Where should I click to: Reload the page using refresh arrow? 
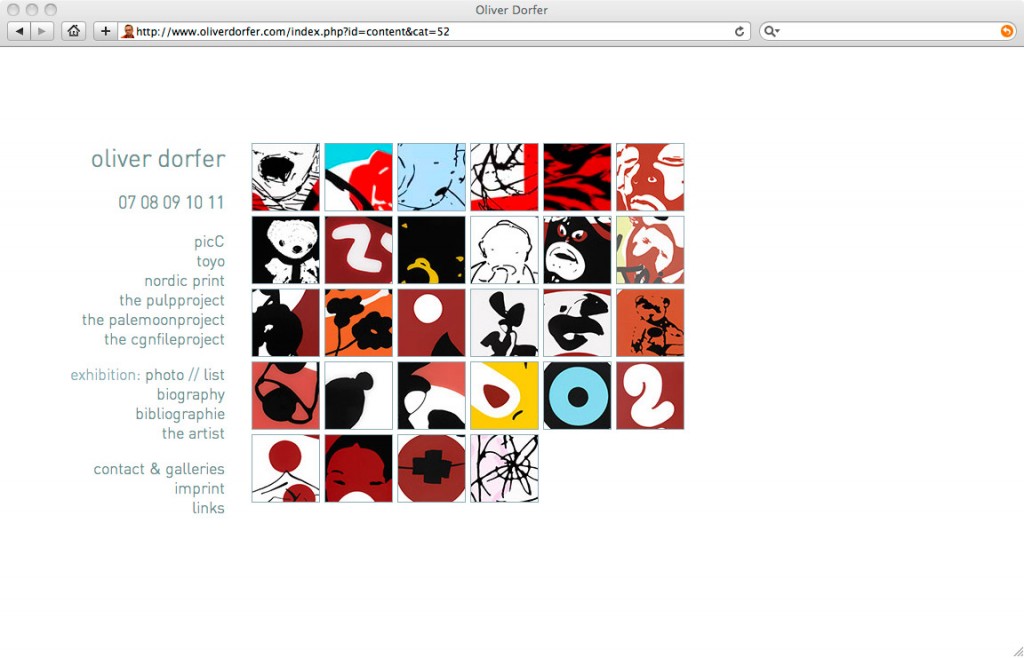pyautogui.click(x=739, y=31)
